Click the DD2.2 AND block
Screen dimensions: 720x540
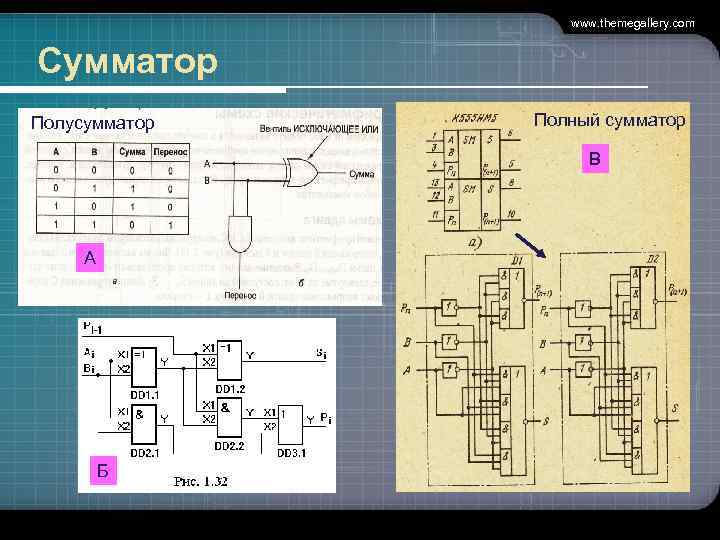click(x=229, y=418)
